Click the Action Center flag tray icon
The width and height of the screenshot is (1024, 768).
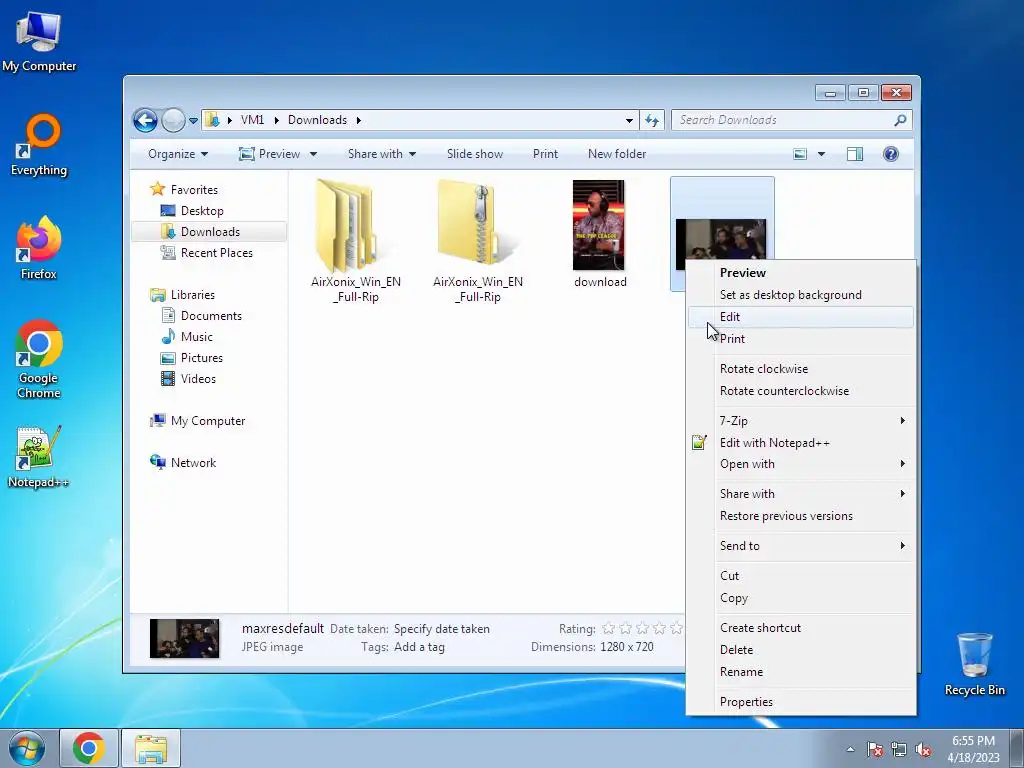[875, 750]
